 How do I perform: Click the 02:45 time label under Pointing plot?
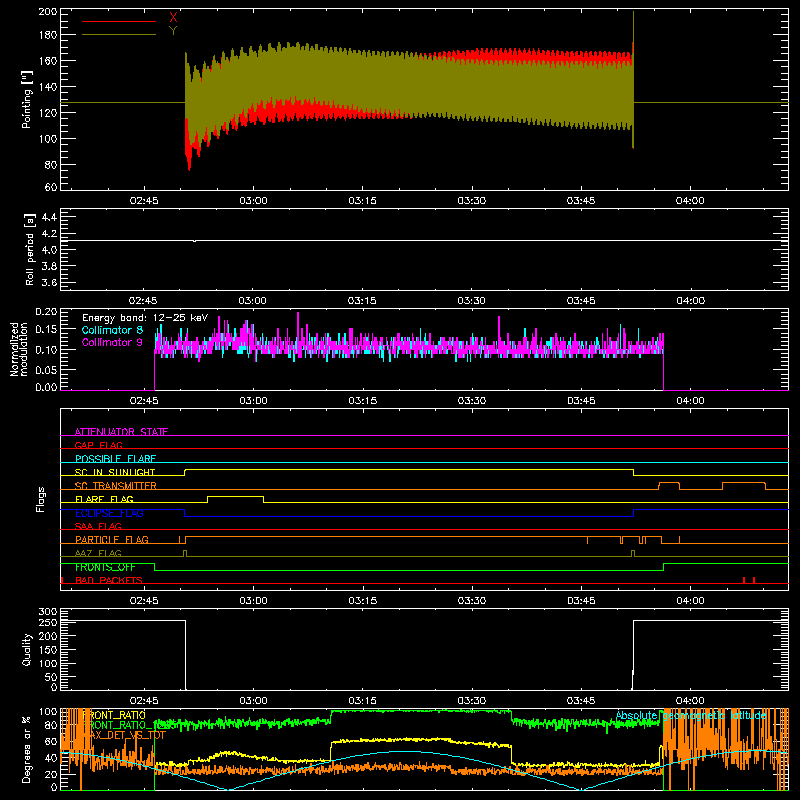tap(144, 201)
